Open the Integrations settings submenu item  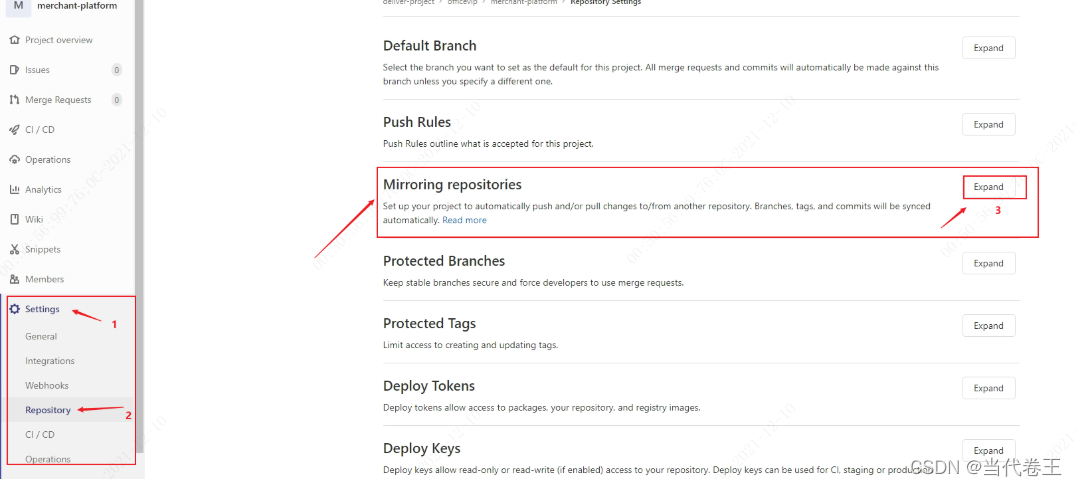(x=49, y=361)
